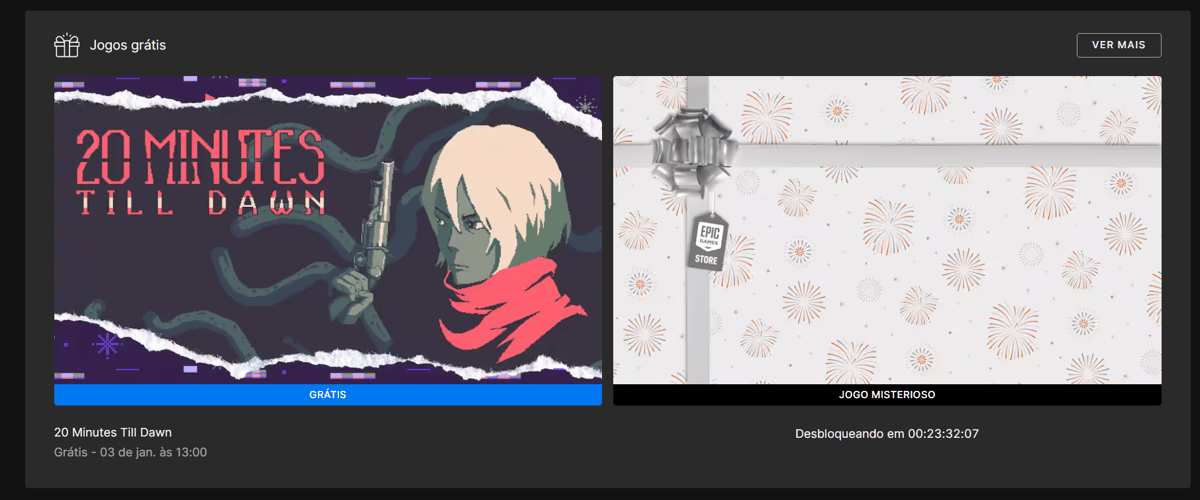Click the VER MAIS button

(1119, 45)
